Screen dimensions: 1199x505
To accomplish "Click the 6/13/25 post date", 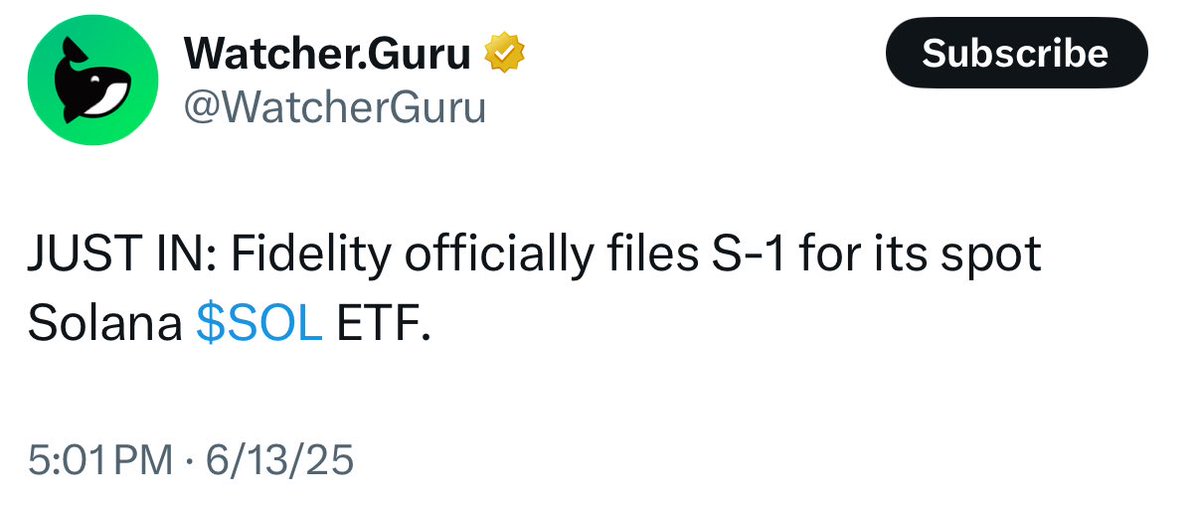I will [x=271, y=461].
